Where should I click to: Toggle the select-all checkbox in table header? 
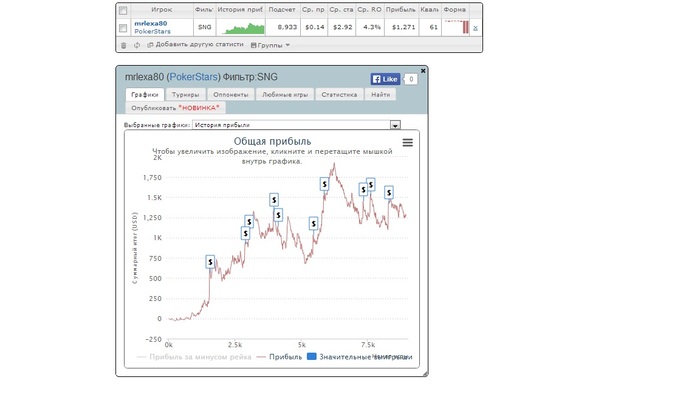point(123,10)
